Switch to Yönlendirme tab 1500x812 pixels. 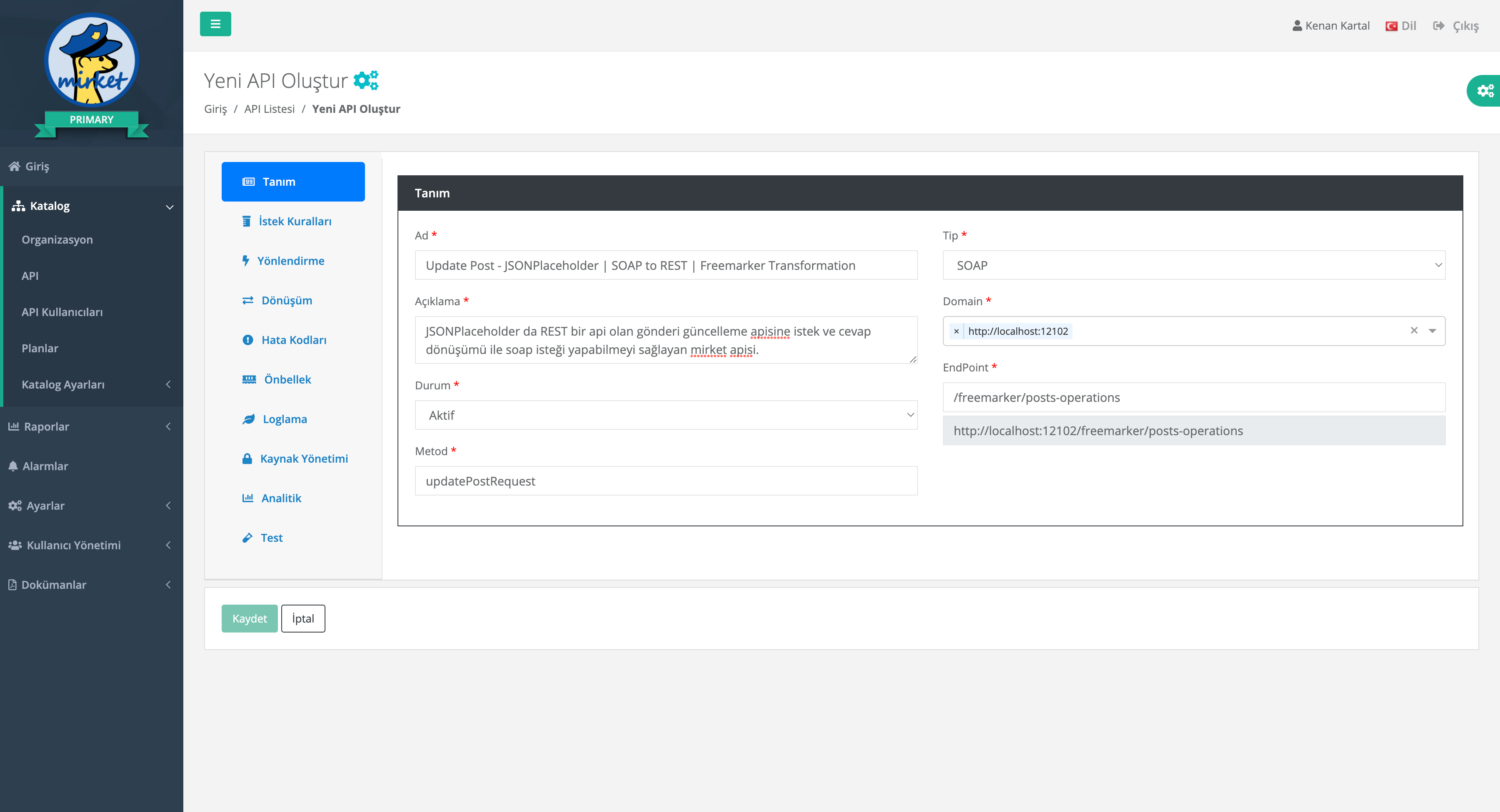pos(293,261)
